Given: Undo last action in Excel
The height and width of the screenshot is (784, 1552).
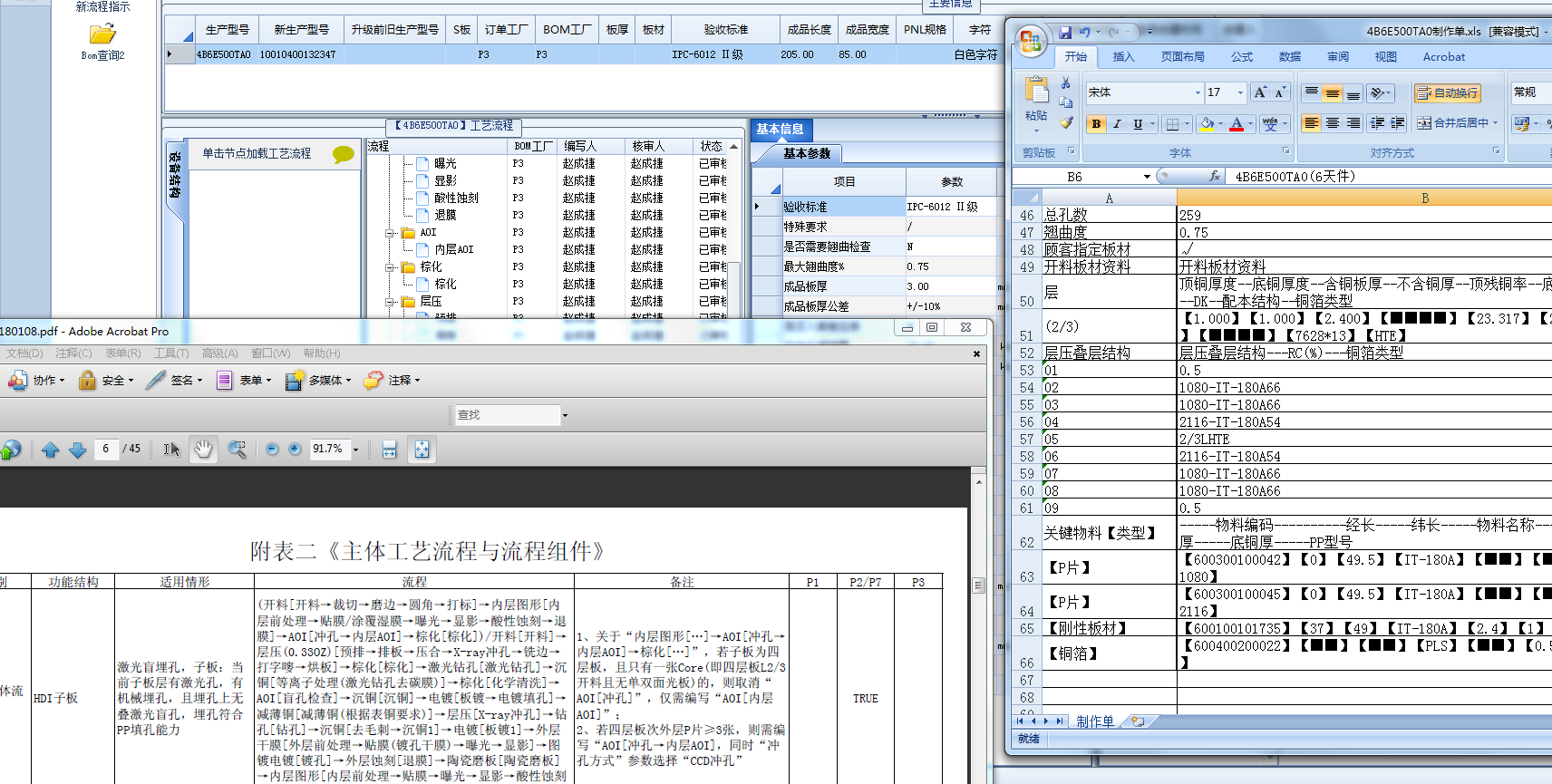Looking at the screenshot, I should (x=1084, y=32).
